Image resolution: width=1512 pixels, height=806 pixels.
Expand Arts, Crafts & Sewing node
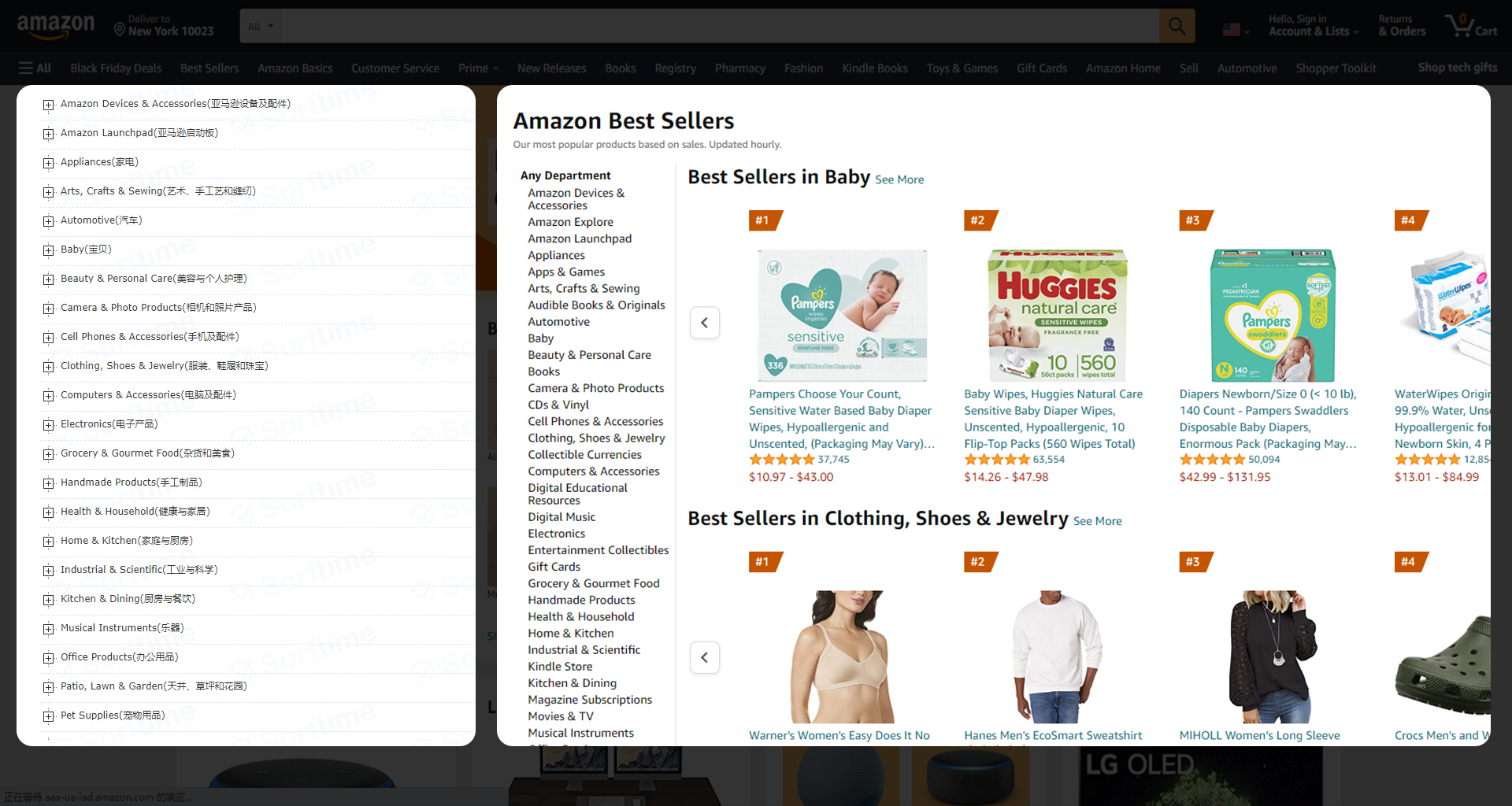point(49,192)
